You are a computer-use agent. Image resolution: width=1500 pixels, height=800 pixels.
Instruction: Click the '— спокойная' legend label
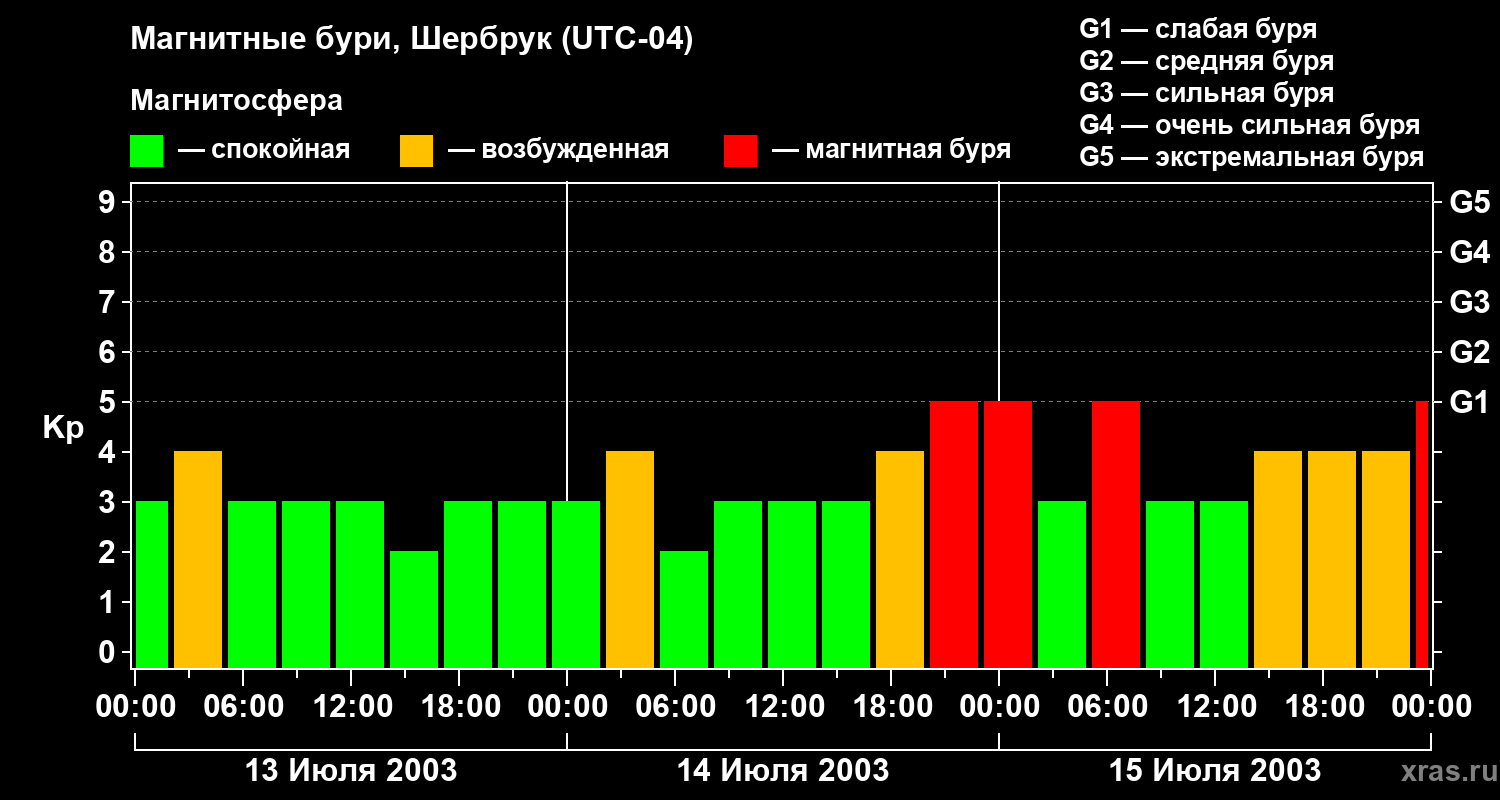pyautogui.click(x=264, y=150)
